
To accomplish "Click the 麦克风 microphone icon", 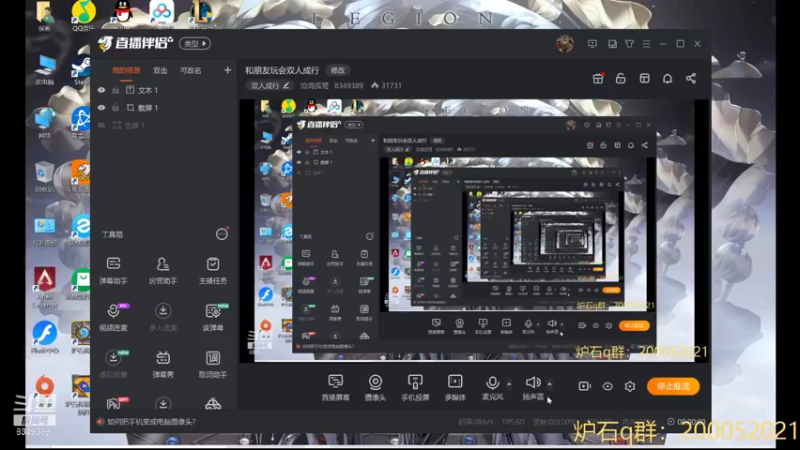I will [492, 383].
